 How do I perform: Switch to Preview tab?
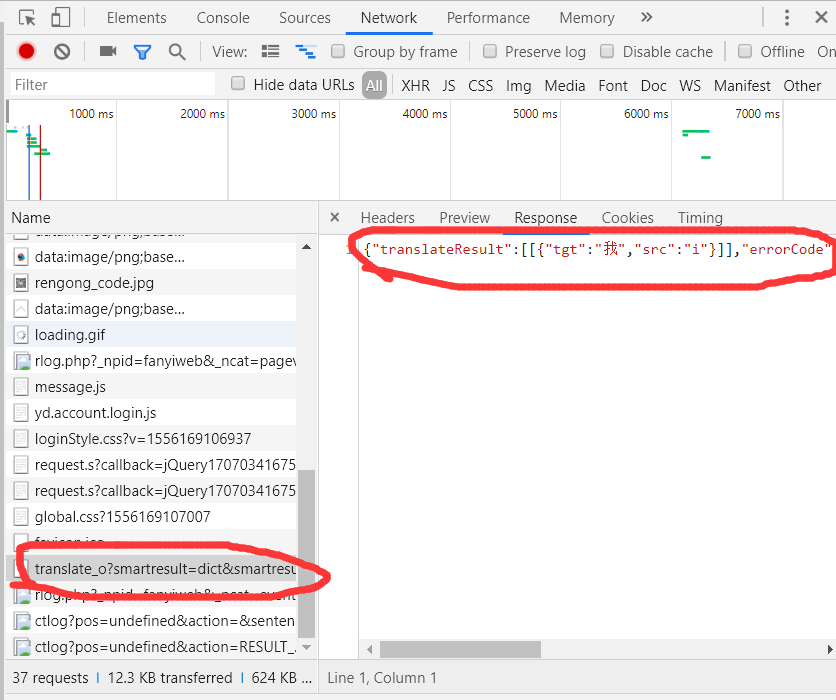pos(464,218)
